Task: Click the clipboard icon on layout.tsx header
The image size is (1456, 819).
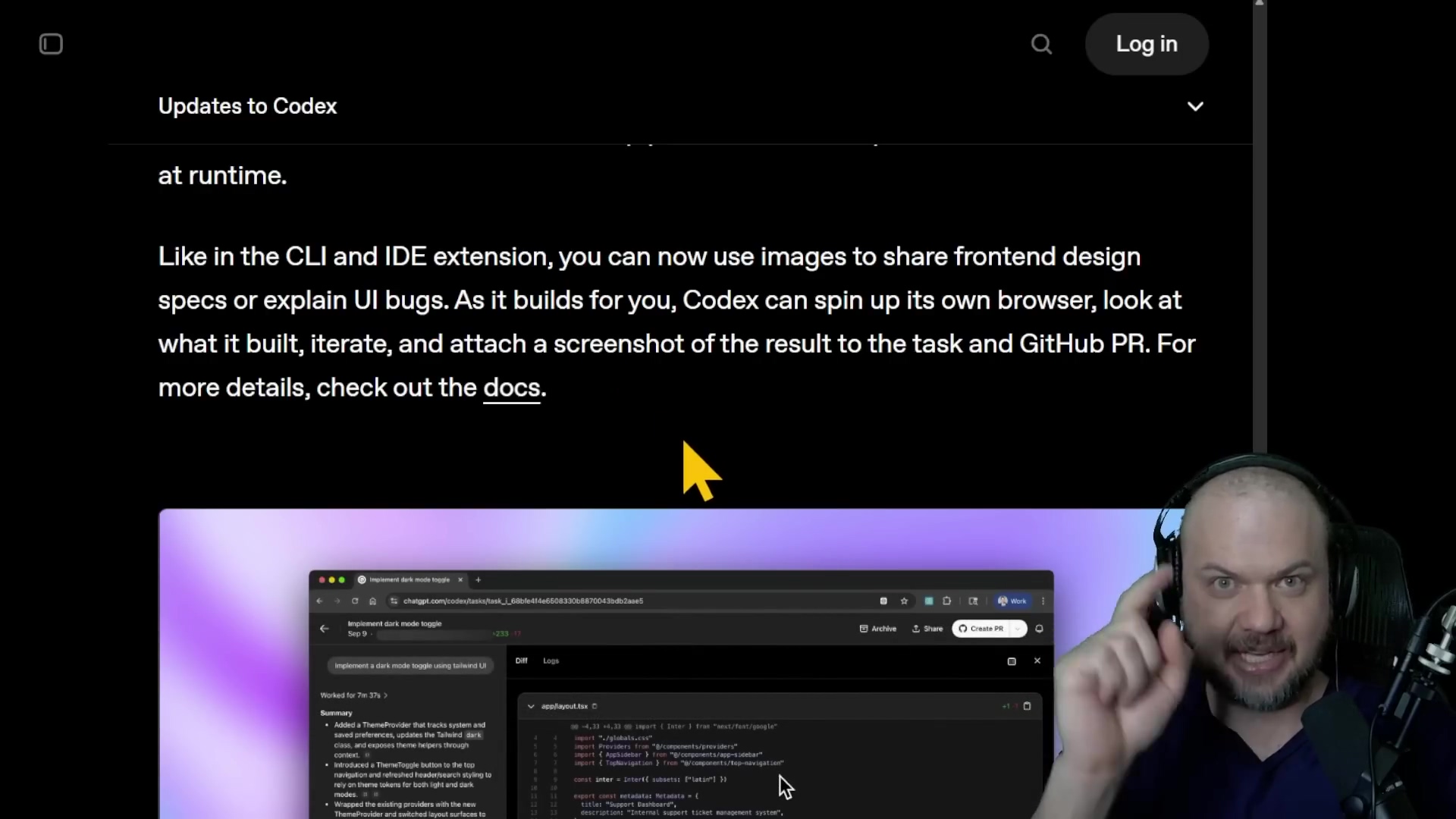Action: click(x=1027, y=706)
